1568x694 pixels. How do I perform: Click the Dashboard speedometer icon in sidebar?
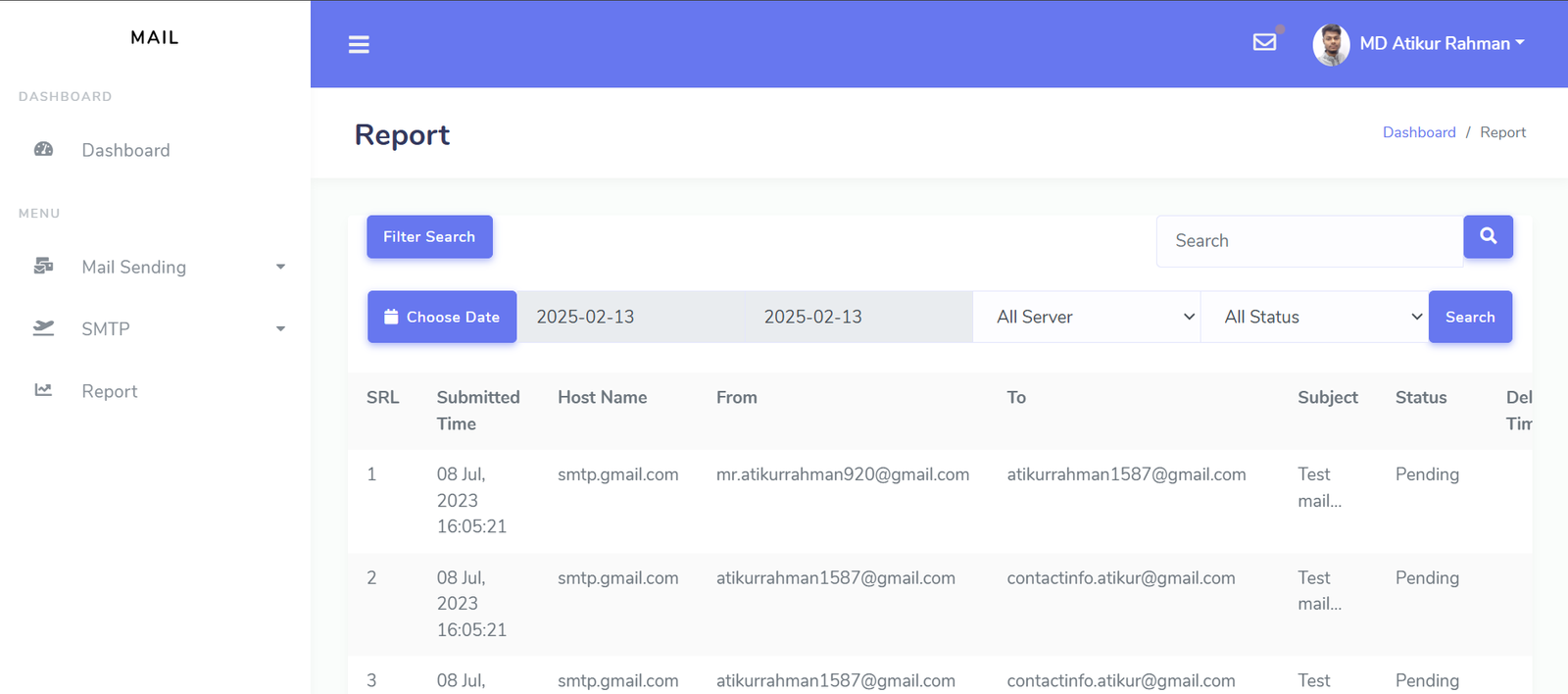click(x=43, y=150)
